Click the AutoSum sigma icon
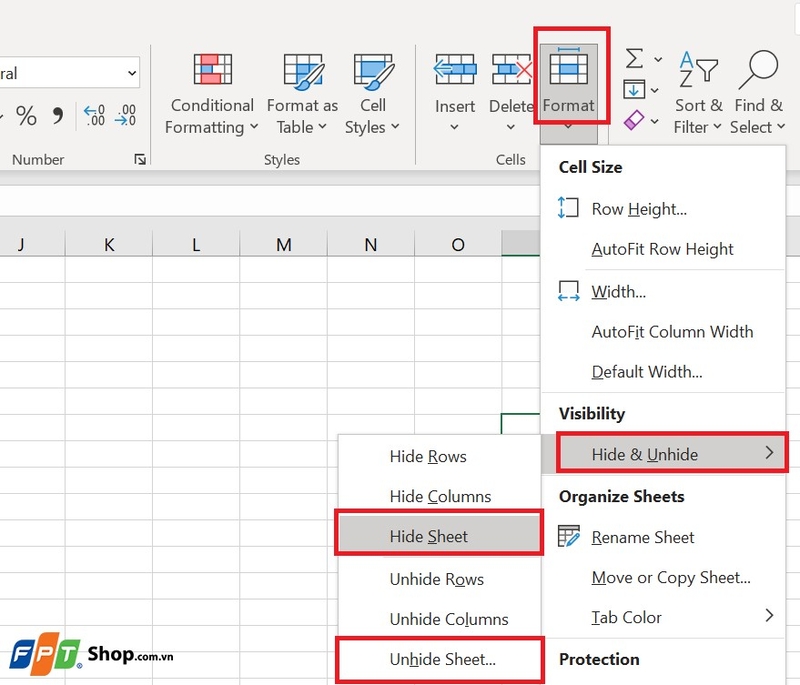800x685 pixels. [634, 59]
